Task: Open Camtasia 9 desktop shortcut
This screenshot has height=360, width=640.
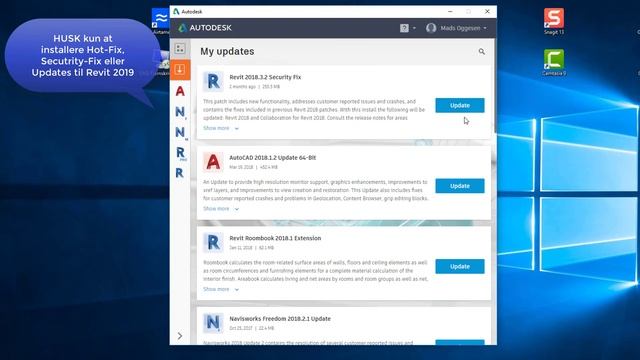Action: coord(553,62)
